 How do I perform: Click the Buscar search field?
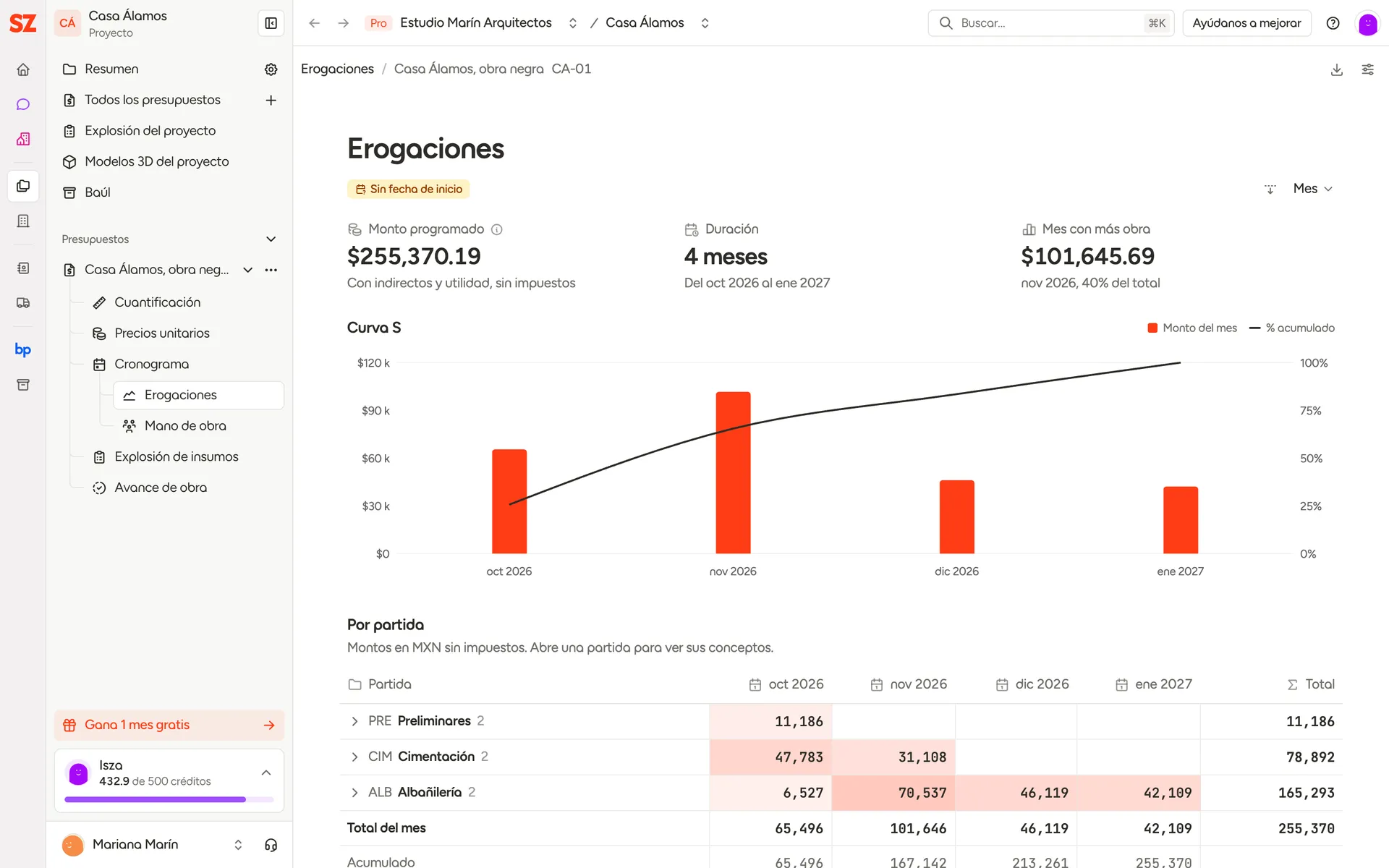pyautogui.click(x=1050, y=23)
